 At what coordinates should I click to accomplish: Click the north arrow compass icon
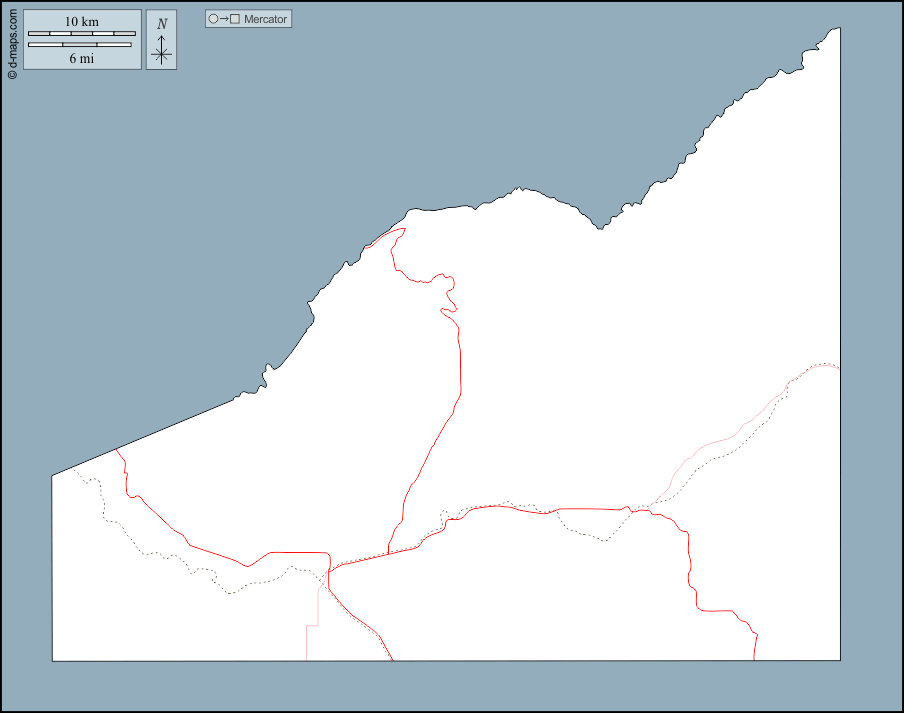point(161,41)
